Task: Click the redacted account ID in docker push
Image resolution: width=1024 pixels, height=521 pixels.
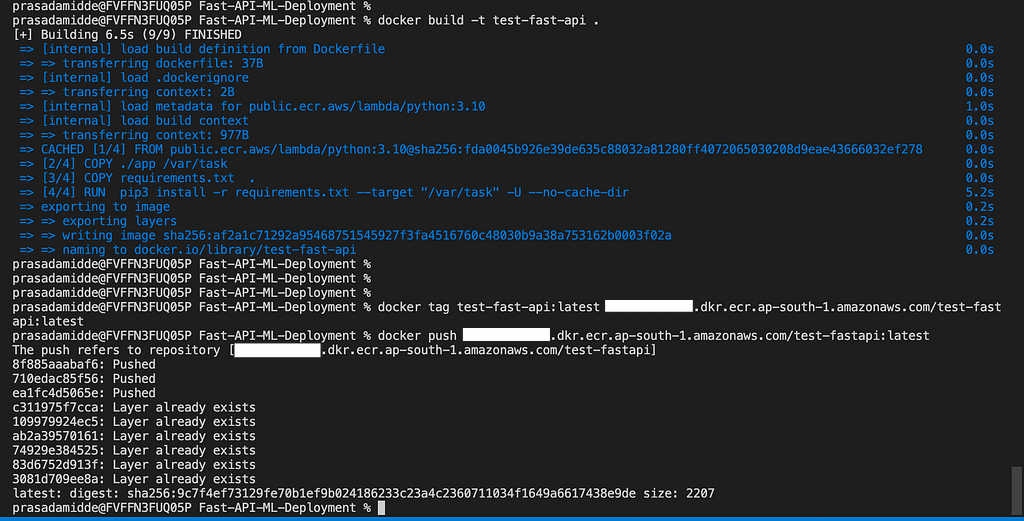Action: (x=506, y=335)
